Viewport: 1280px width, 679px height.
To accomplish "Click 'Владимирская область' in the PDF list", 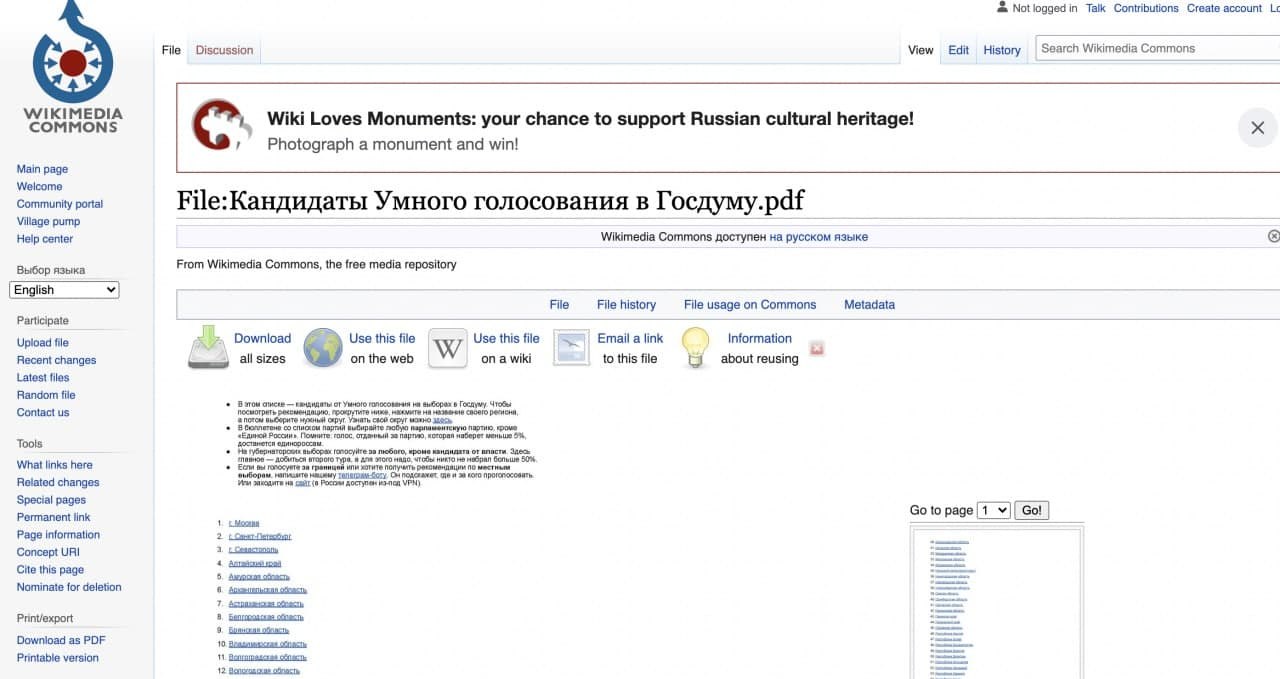I will tap(268, 644).
